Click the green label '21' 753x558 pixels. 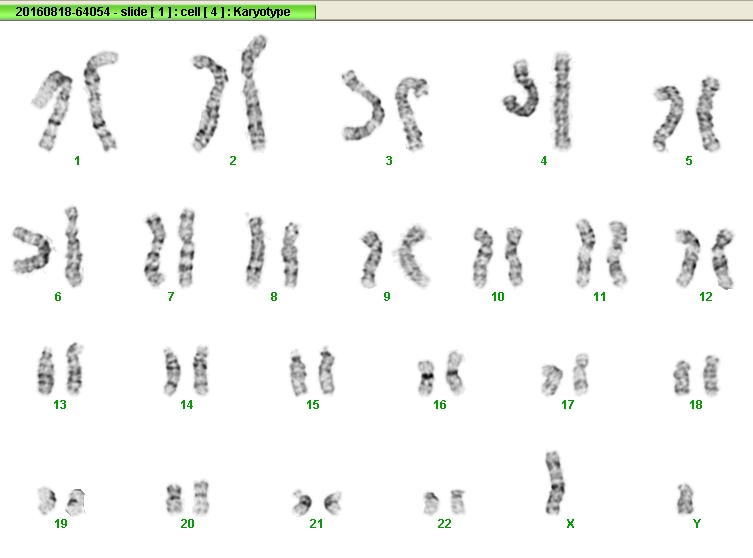[x=316, y=524]
